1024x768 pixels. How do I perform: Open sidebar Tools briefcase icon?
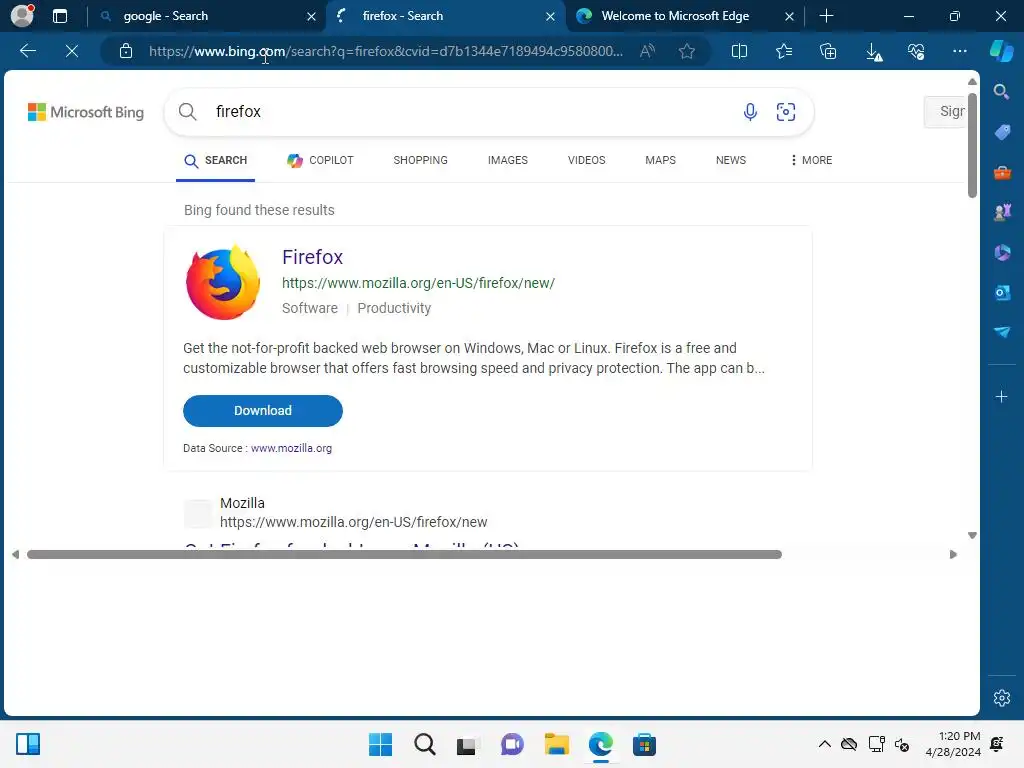[x=1002, y=172]
